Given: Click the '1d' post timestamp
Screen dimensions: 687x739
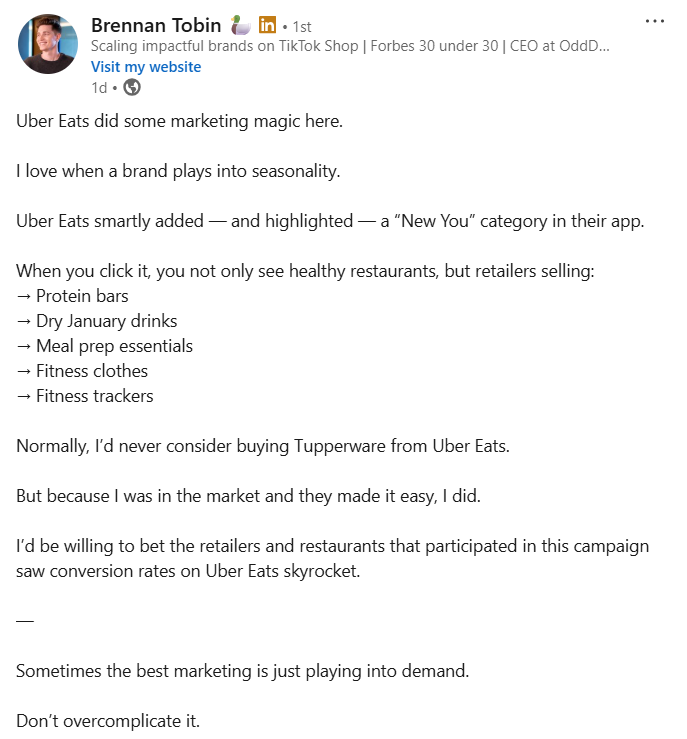Looking at the screenshot, I should 99,87.
